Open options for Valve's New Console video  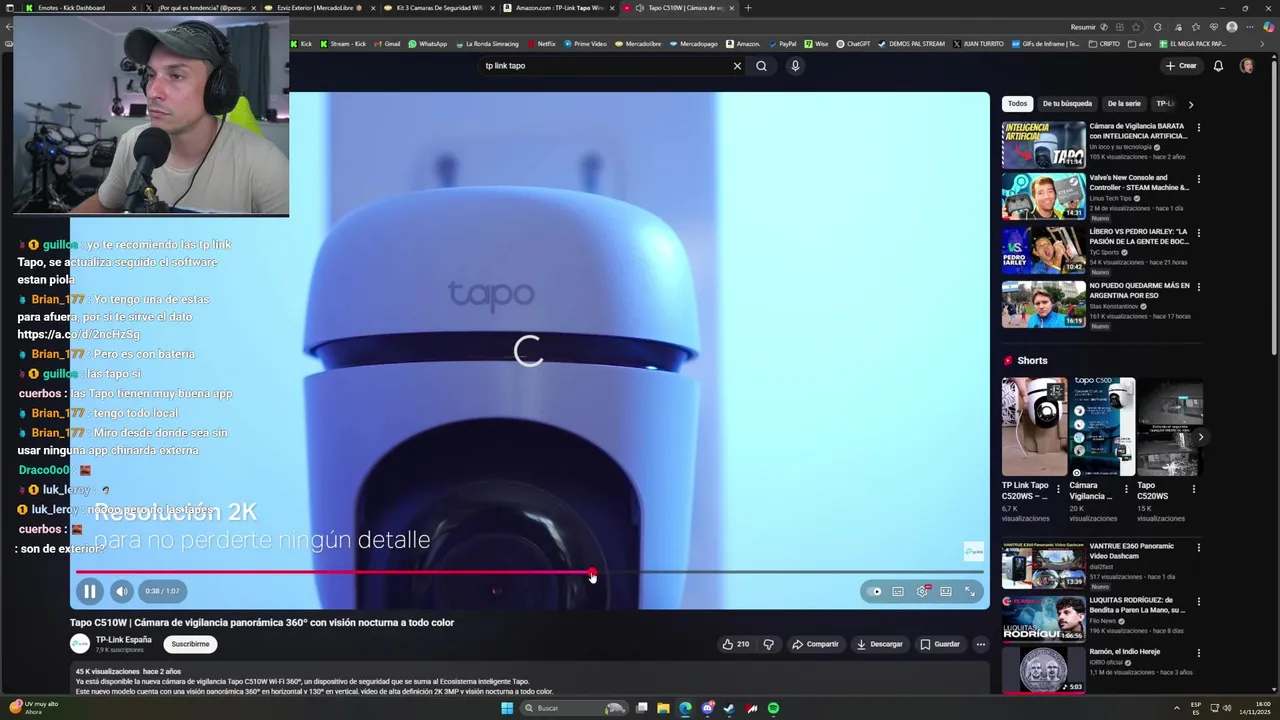pyautogui.click(x=1198, y=180)
